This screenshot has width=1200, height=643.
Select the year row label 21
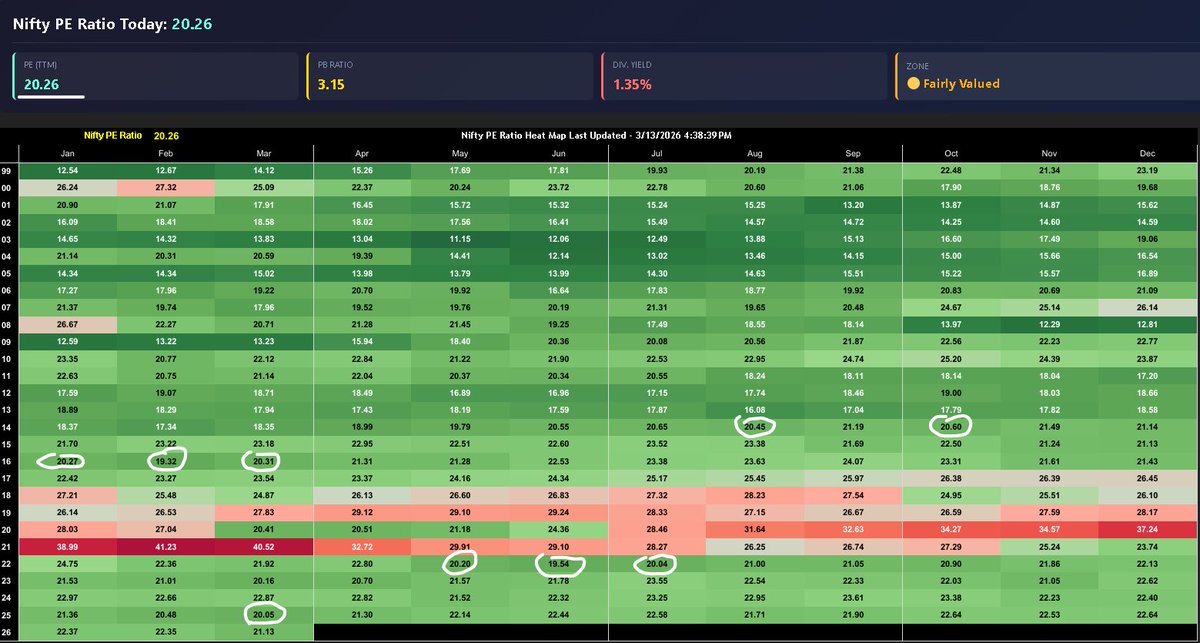pyautogui.click(x=8, y=547)
